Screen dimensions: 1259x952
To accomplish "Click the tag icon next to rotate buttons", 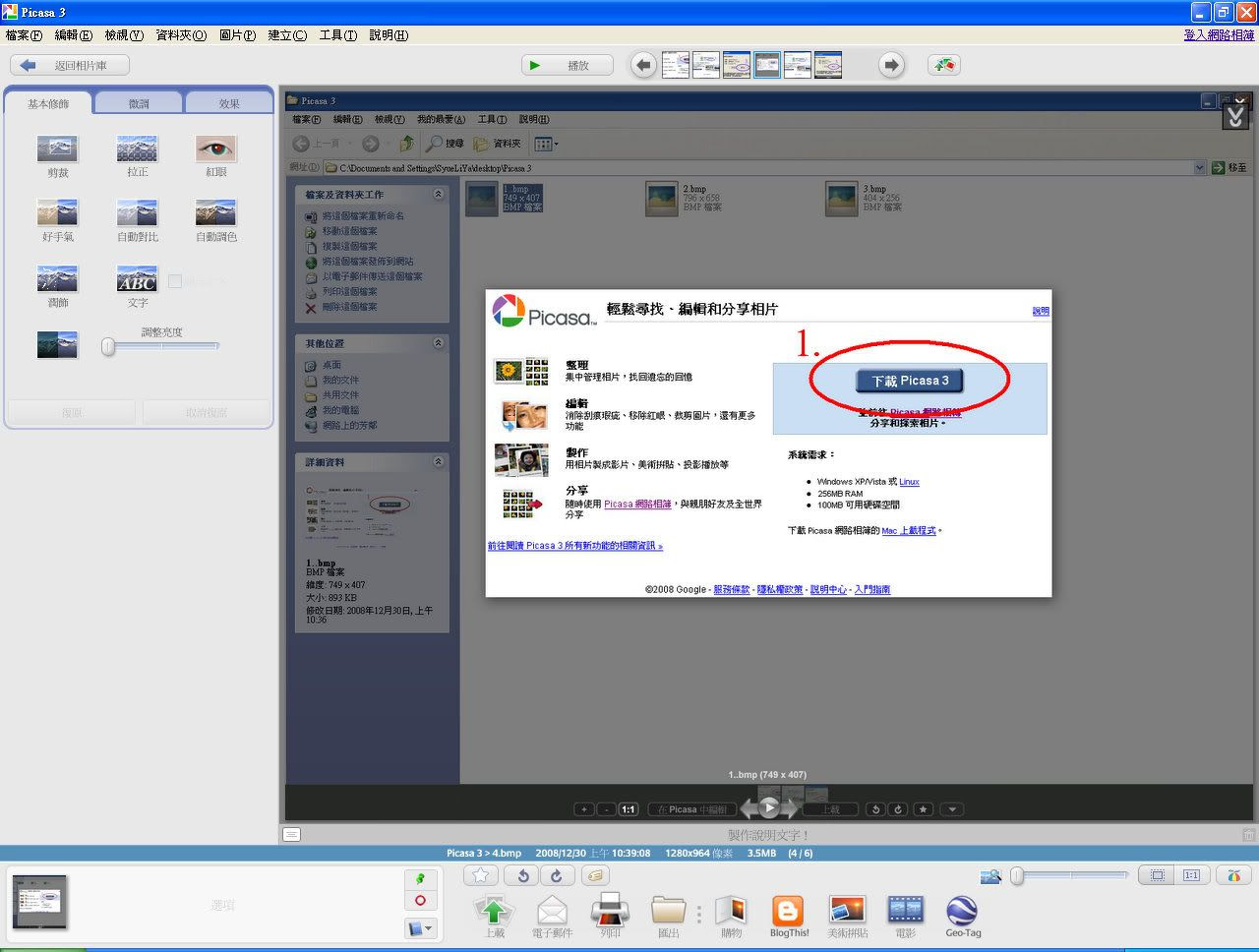I will [595, 875].
